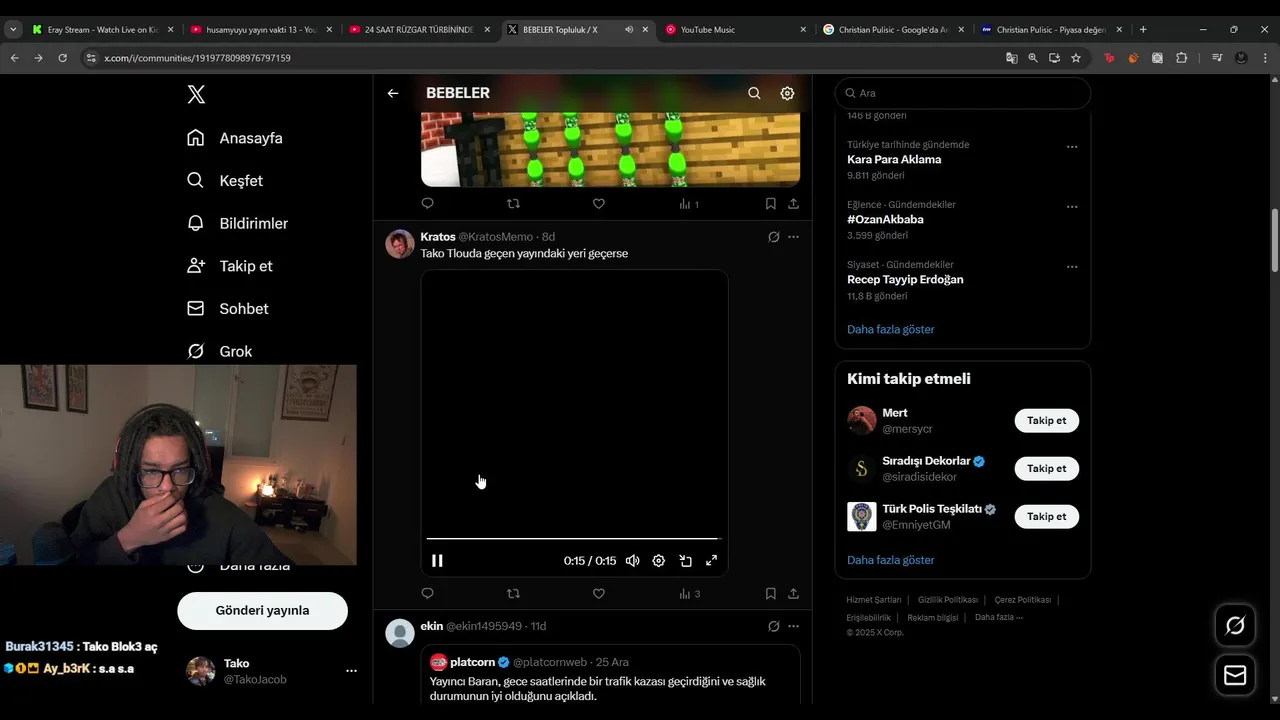Switch to Eray Stream Kick tab
1280x720 pixels.
point(102,30)
